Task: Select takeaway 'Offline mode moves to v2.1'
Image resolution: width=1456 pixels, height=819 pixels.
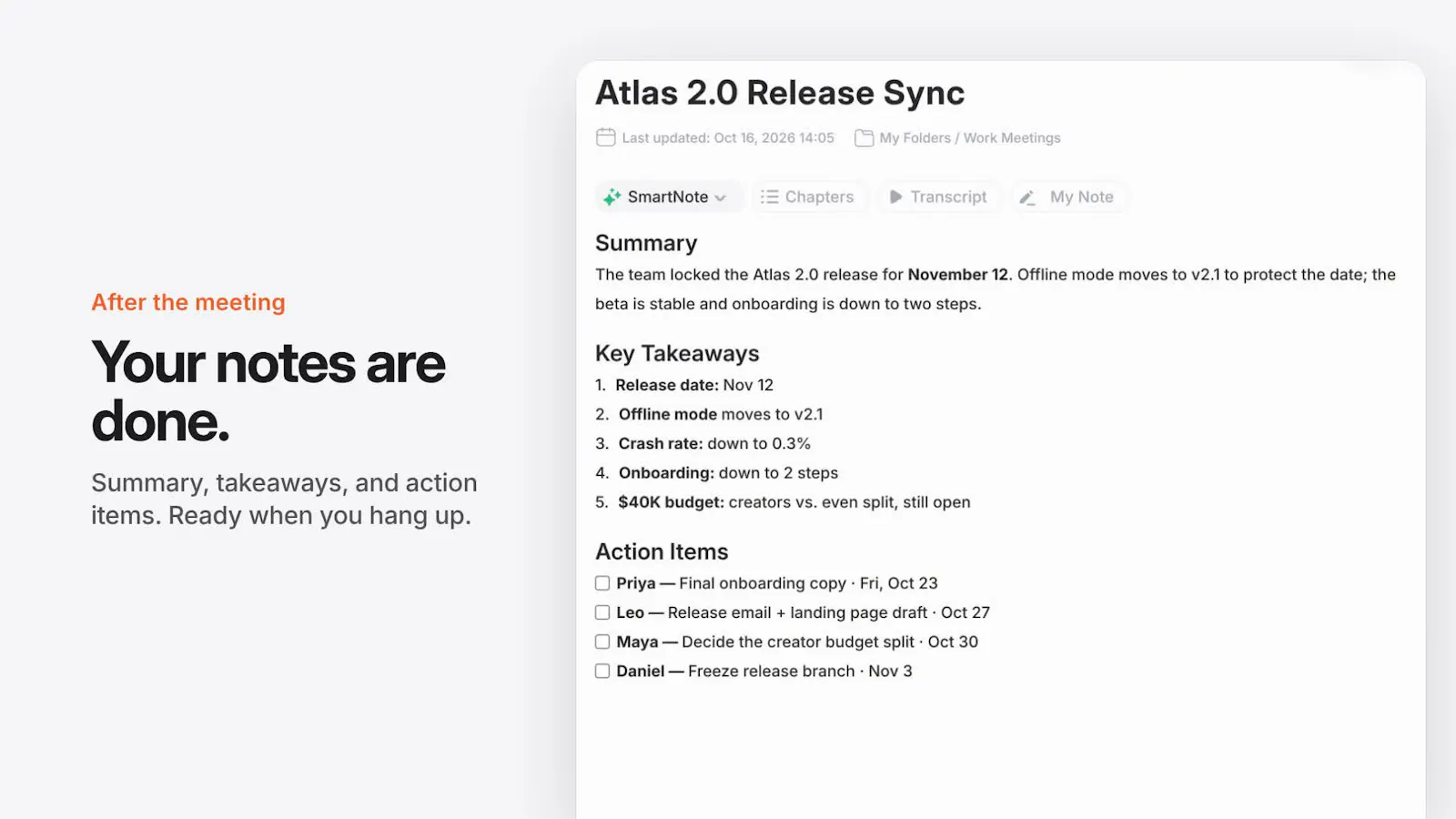Action: 709,414
